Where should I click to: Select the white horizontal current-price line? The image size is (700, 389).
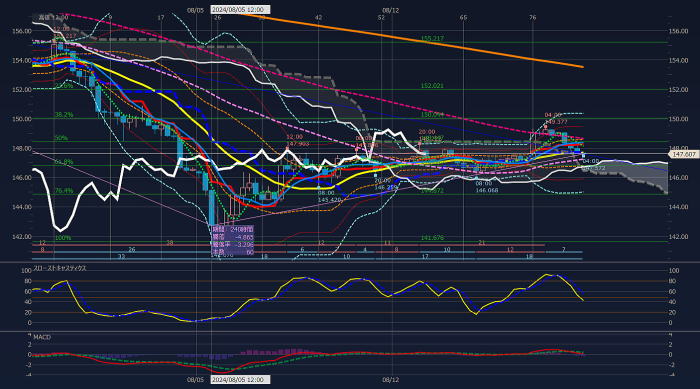(350, 154)
